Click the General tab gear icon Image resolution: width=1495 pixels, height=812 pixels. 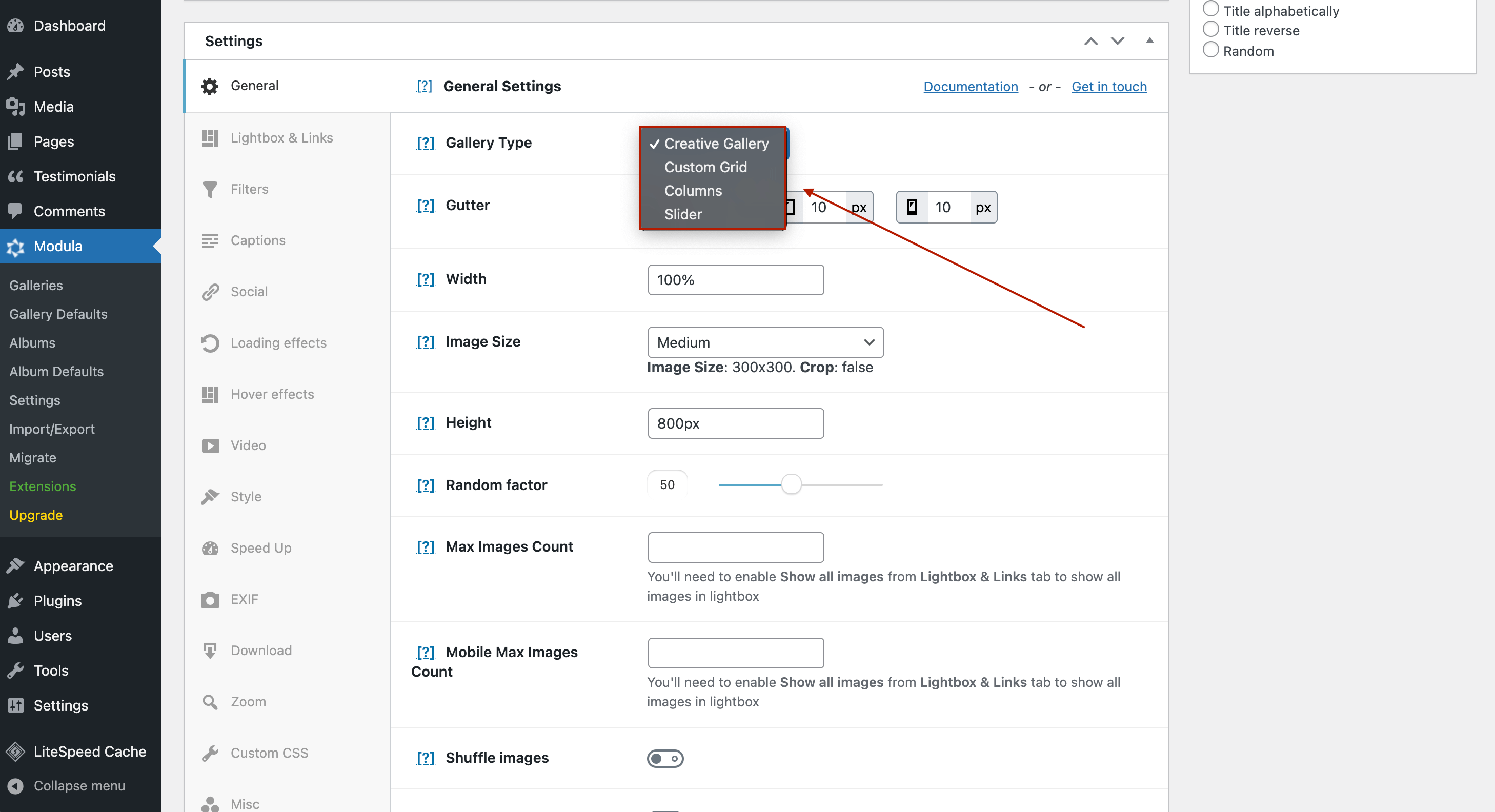210,87
